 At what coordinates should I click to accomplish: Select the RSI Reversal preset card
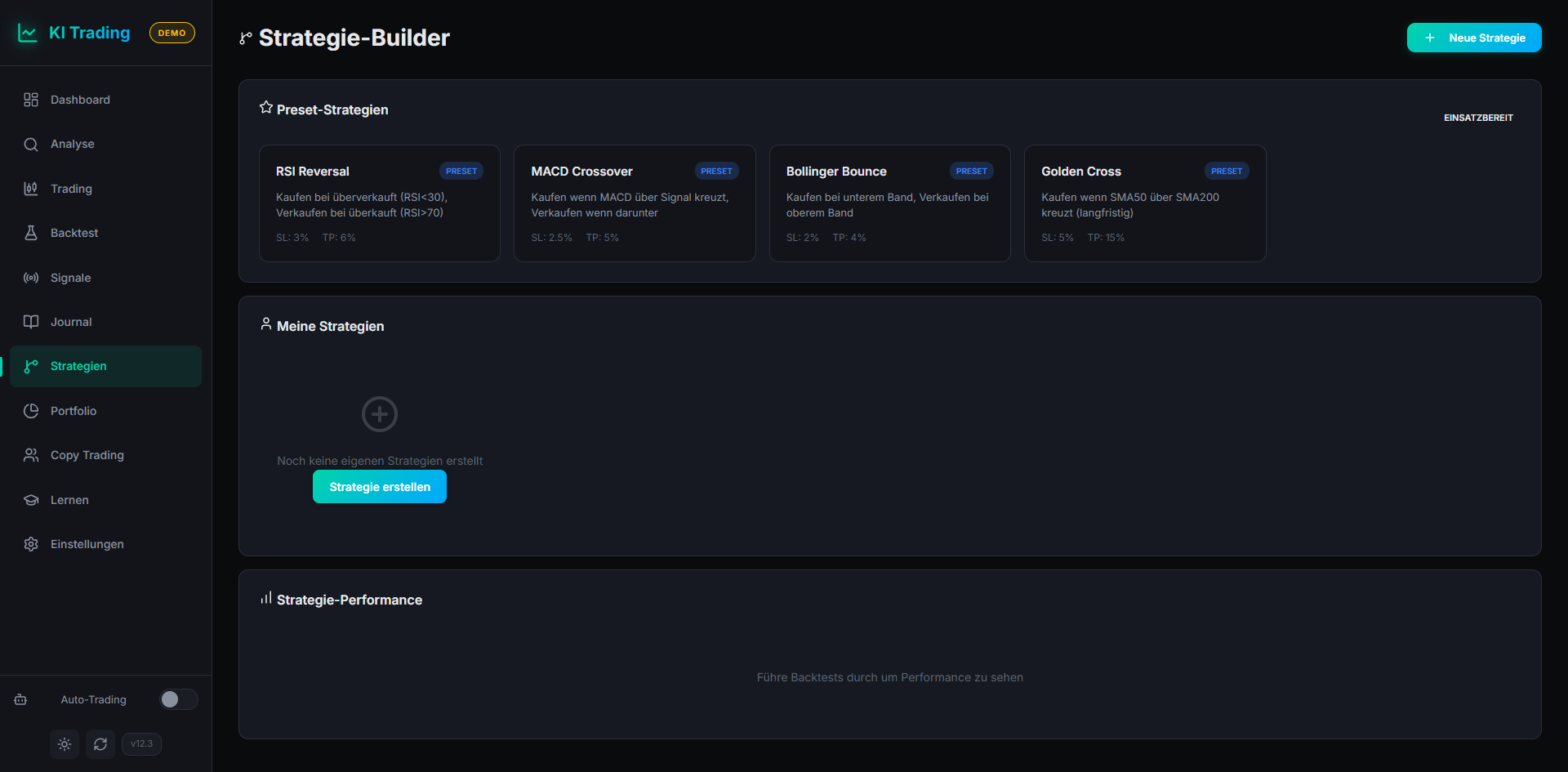(379, 203)
